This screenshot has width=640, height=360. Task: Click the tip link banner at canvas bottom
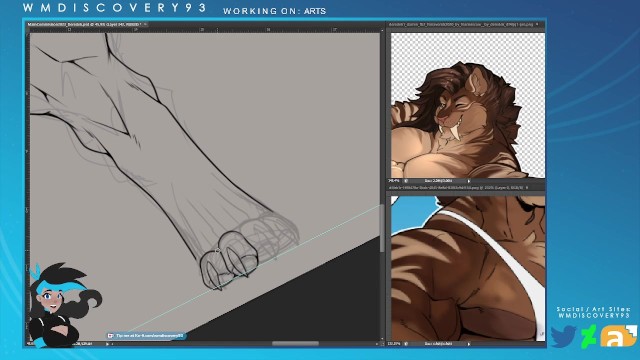pos(146,336)
